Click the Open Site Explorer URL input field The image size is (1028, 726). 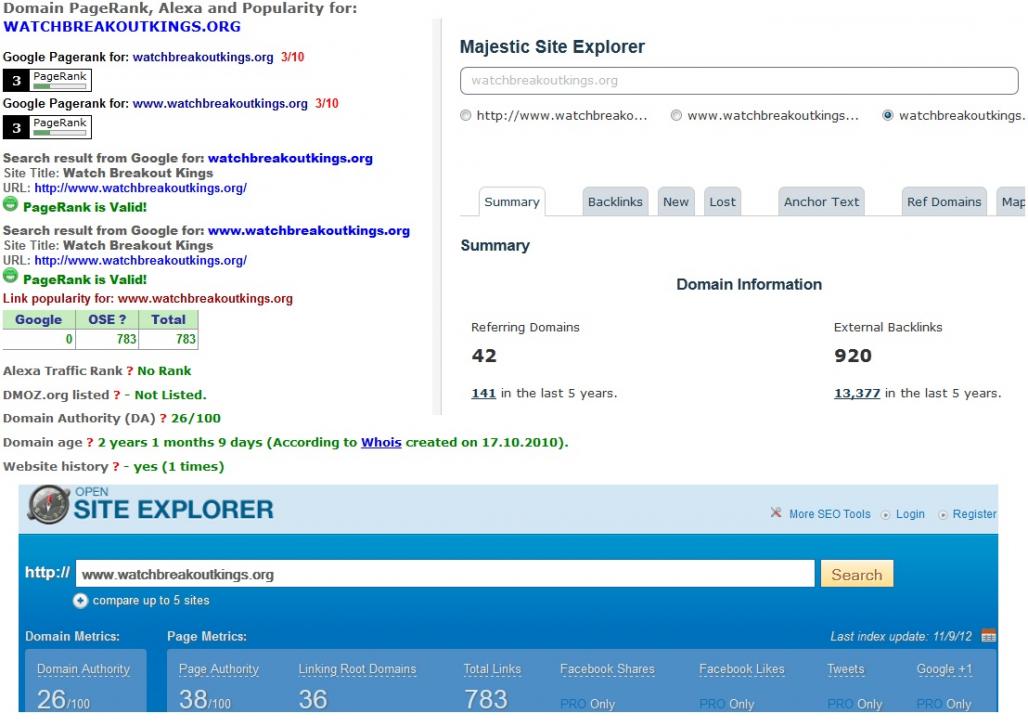(445, 574)
